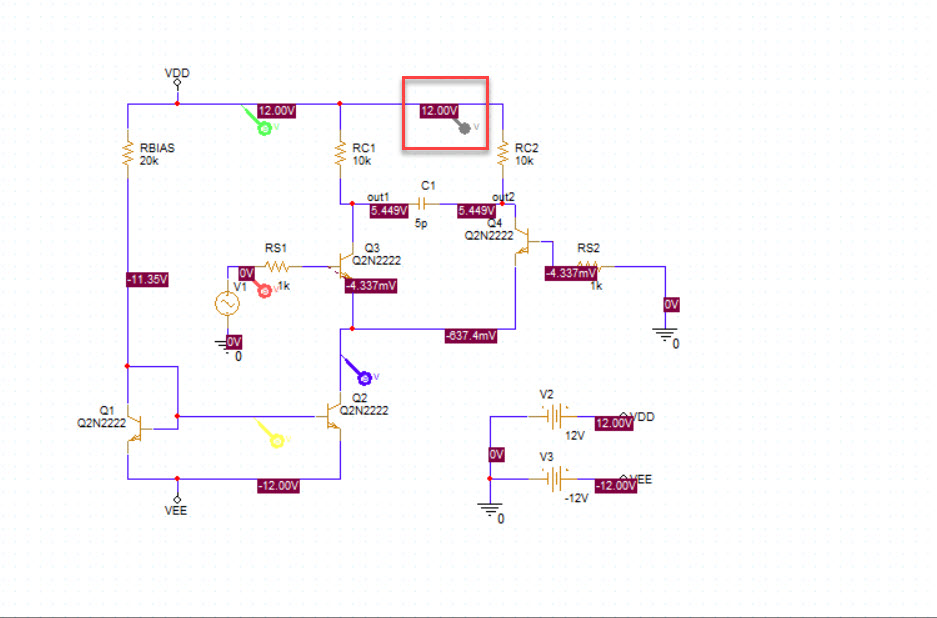Select the gray voltage probe in red box
The image size is (937, 618).
click(x=464, y=127)
